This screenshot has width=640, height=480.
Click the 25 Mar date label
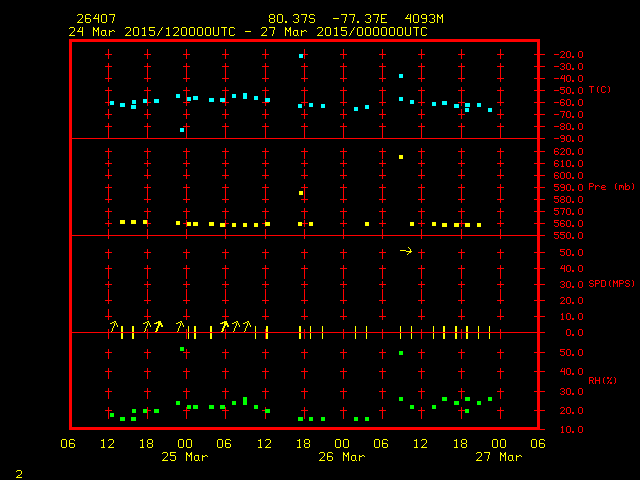184,457
